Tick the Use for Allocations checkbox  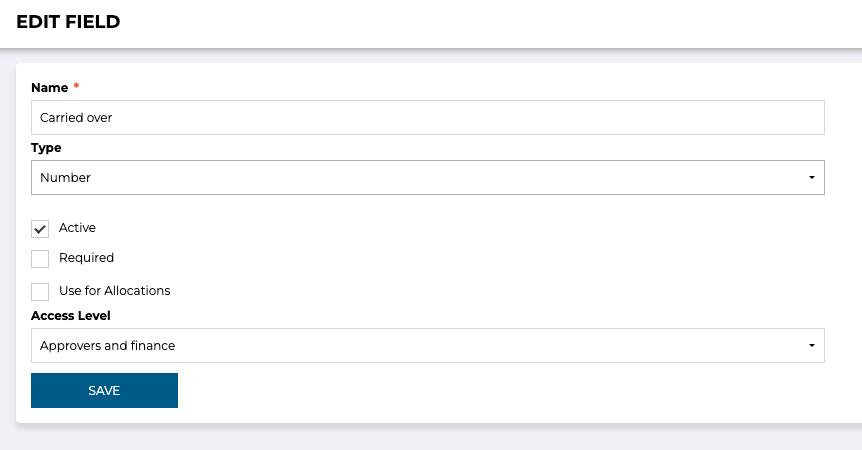tap(40, 292)
